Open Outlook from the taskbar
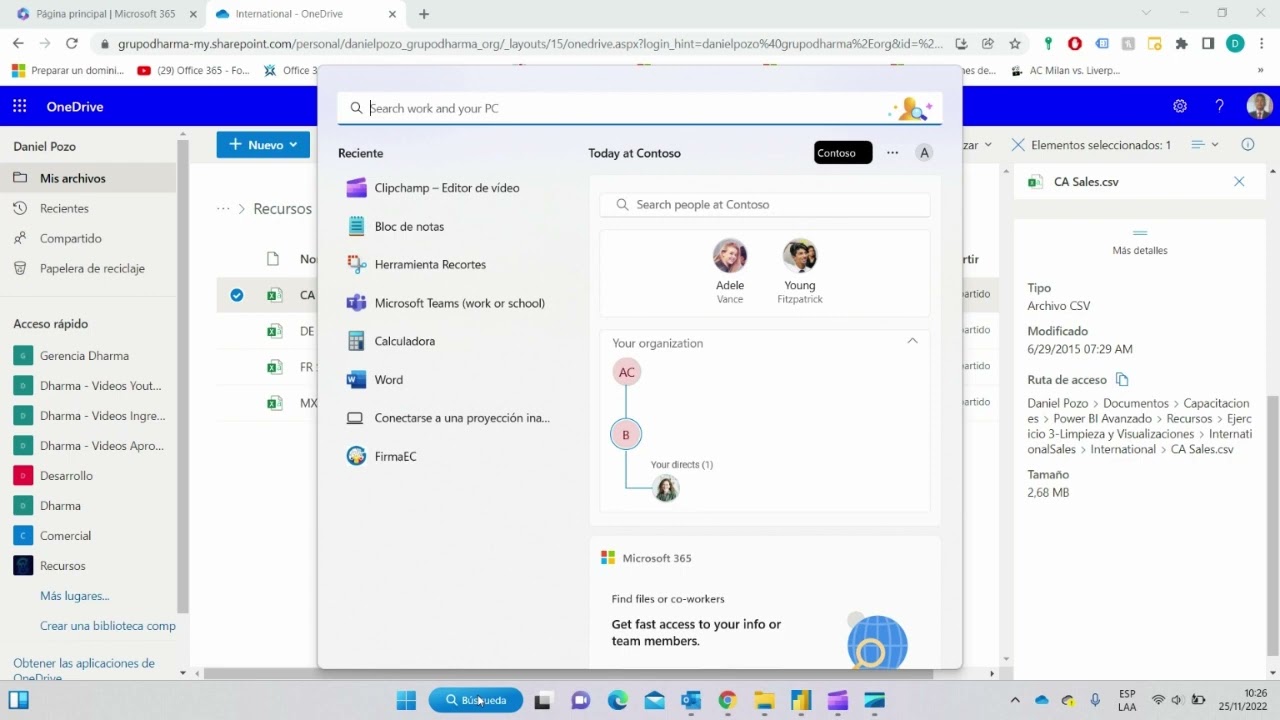Viewport: 1280px width, 720px height. 691,701
